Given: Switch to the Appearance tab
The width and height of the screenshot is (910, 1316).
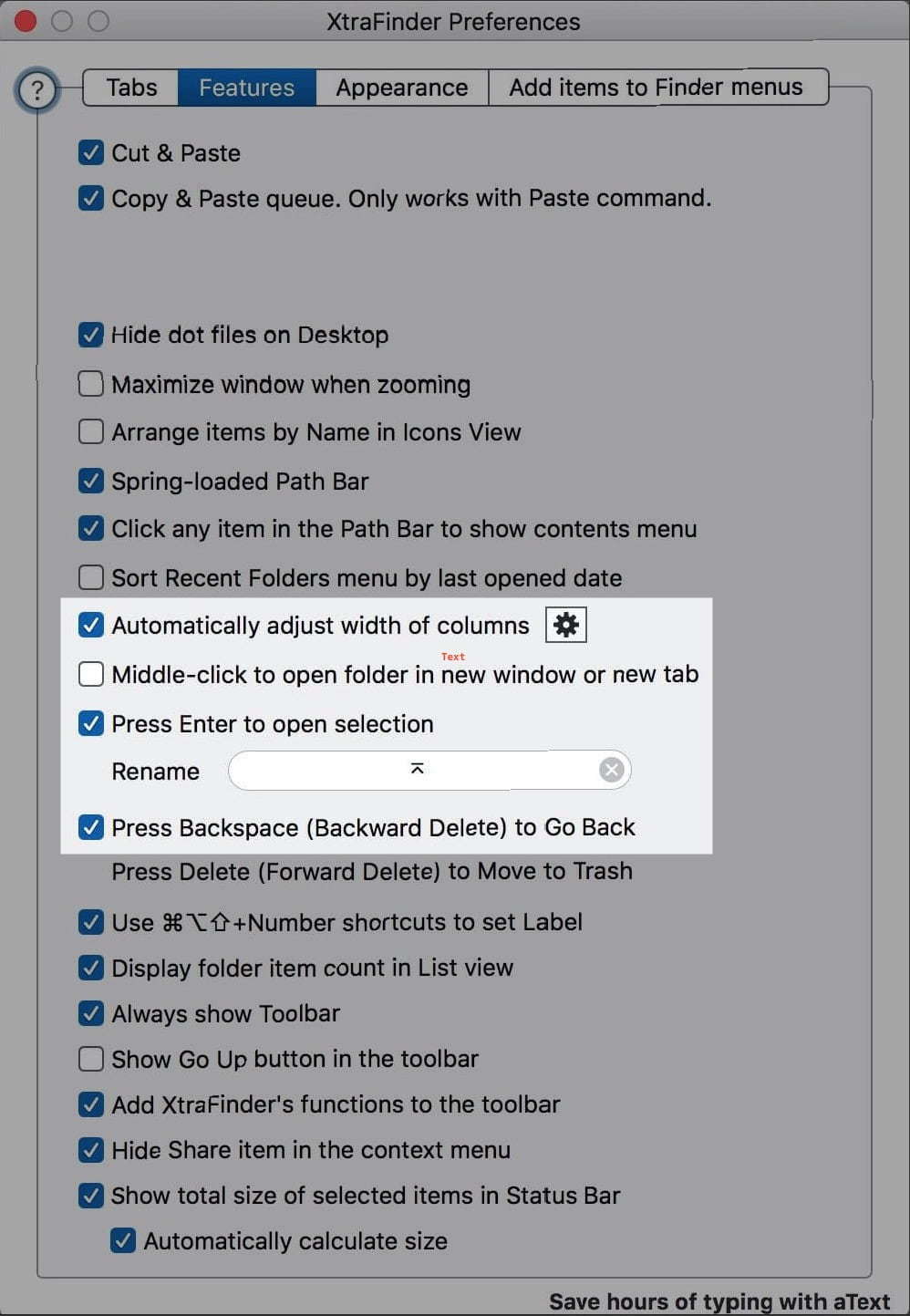Looking at the screenshot, I should 402,88.
